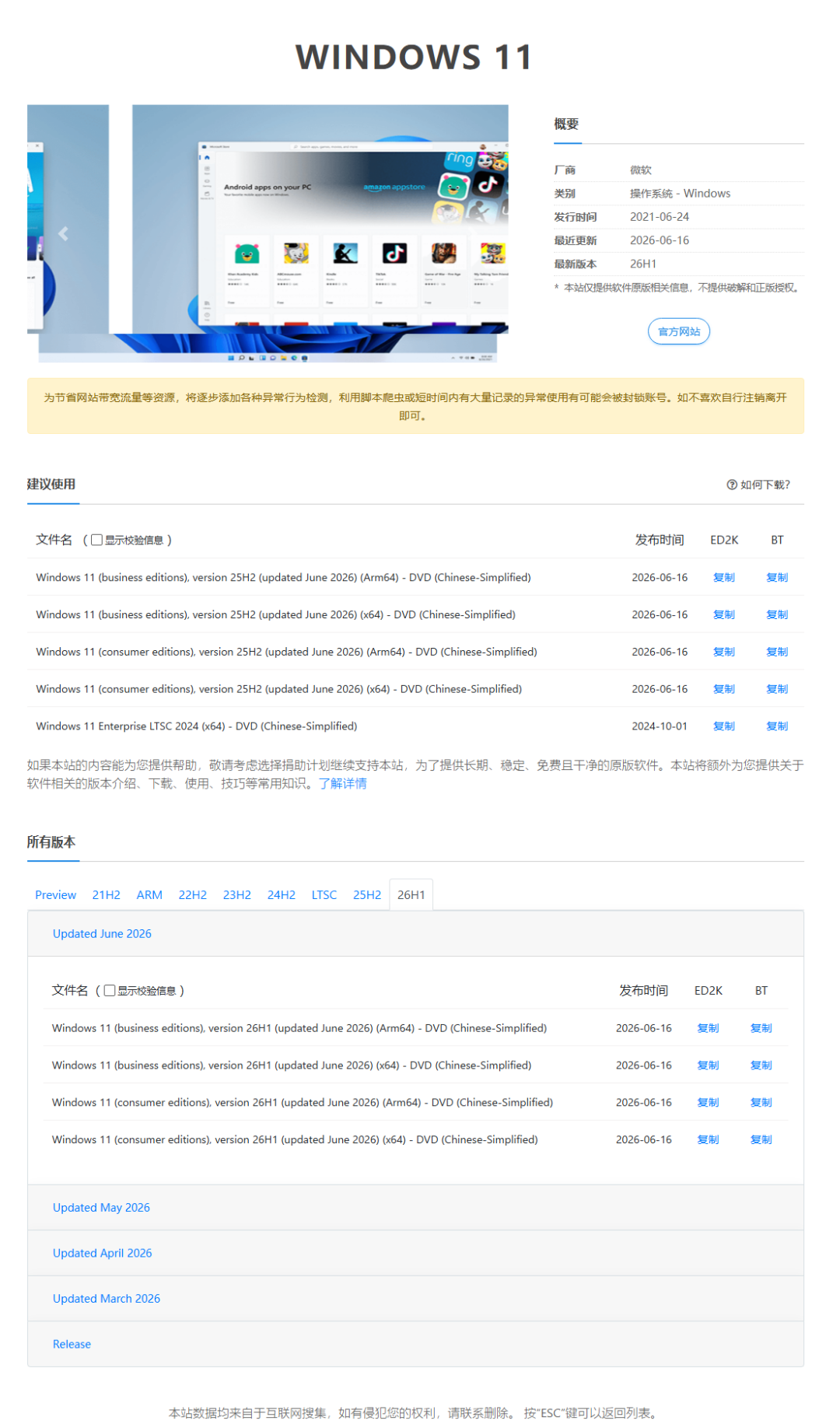The width and height of the screenshot is (840, 1424).
Task: Select 26H1 consumer editions Arm64 file name
Action: (x=303, y=1103)
